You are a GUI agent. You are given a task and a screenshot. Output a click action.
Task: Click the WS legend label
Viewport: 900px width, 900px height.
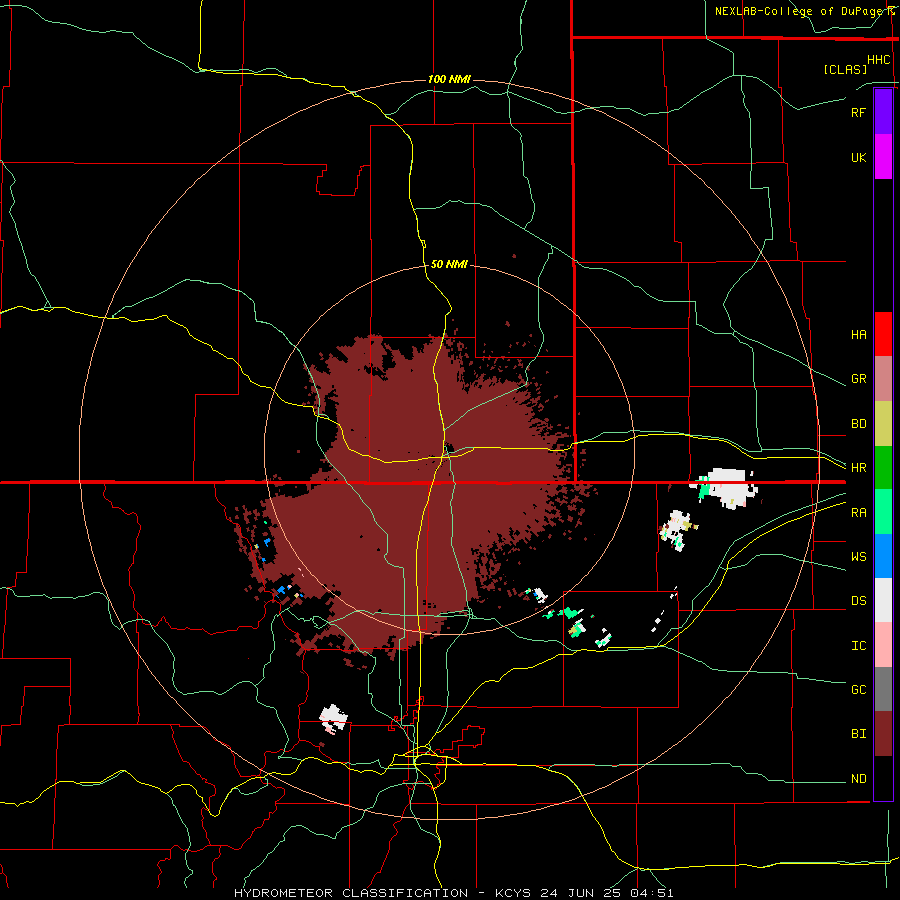[858, 556]
